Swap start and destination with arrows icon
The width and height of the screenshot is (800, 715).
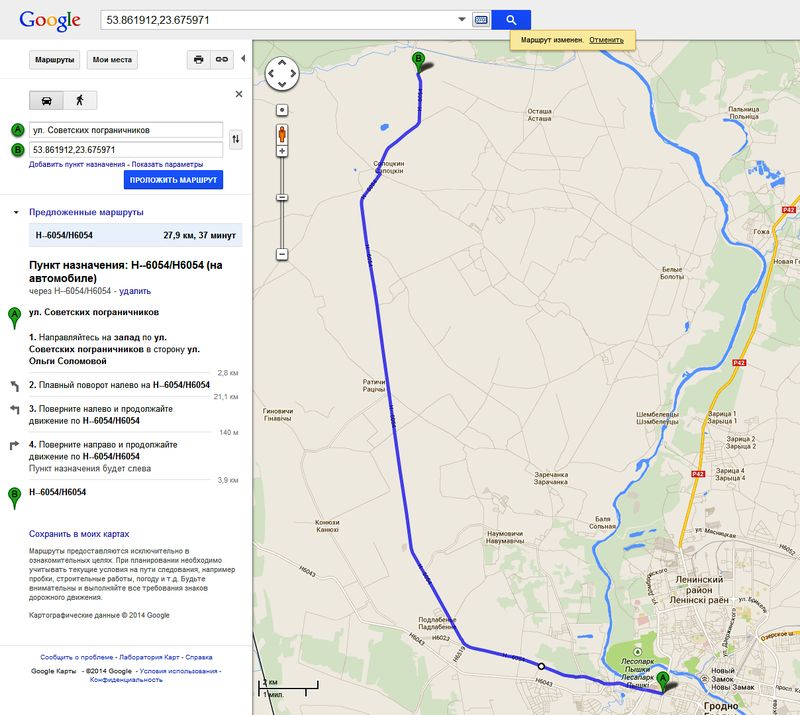[236, 140]
